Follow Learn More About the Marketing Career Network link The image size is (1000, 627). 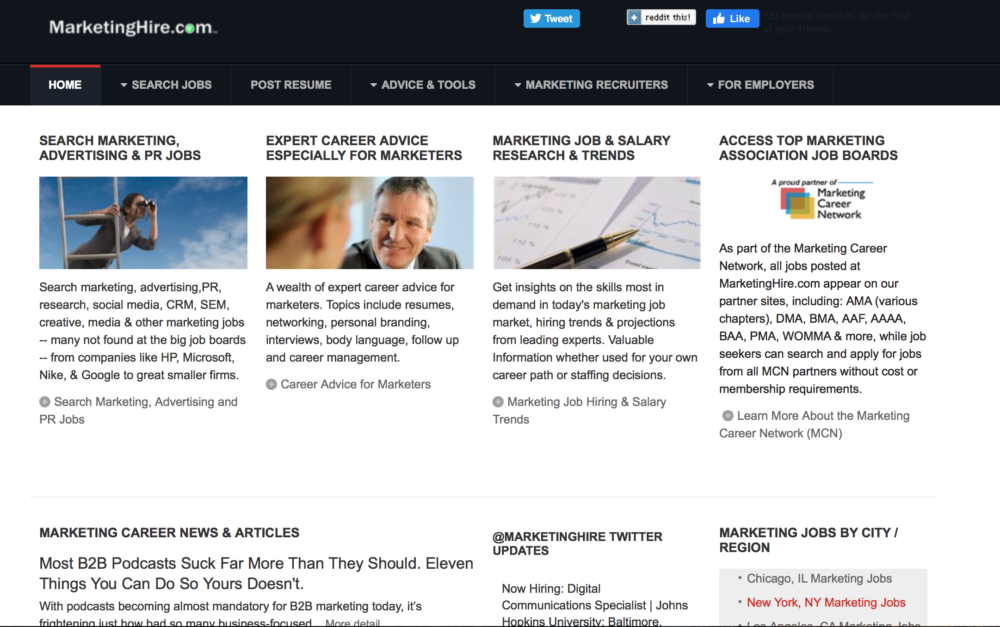coord(814,425)
